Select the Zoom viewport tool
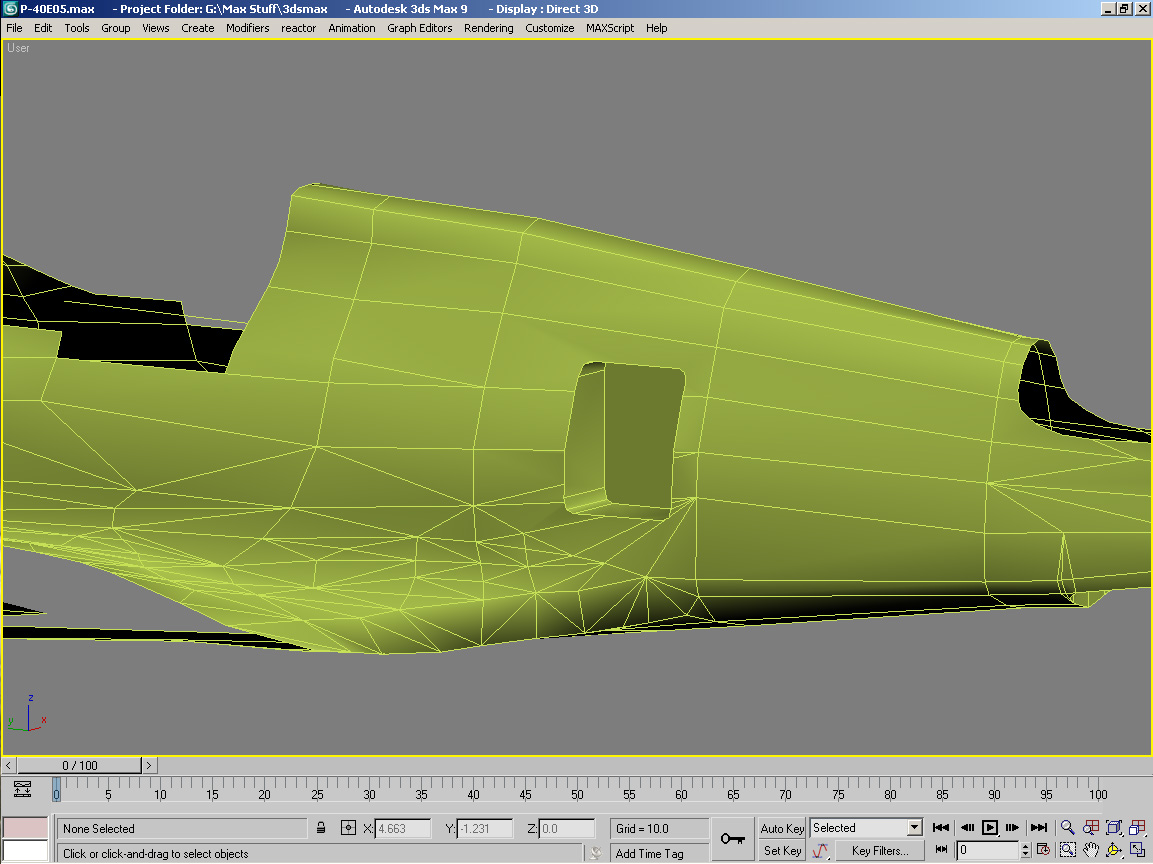 [1068, 827]
